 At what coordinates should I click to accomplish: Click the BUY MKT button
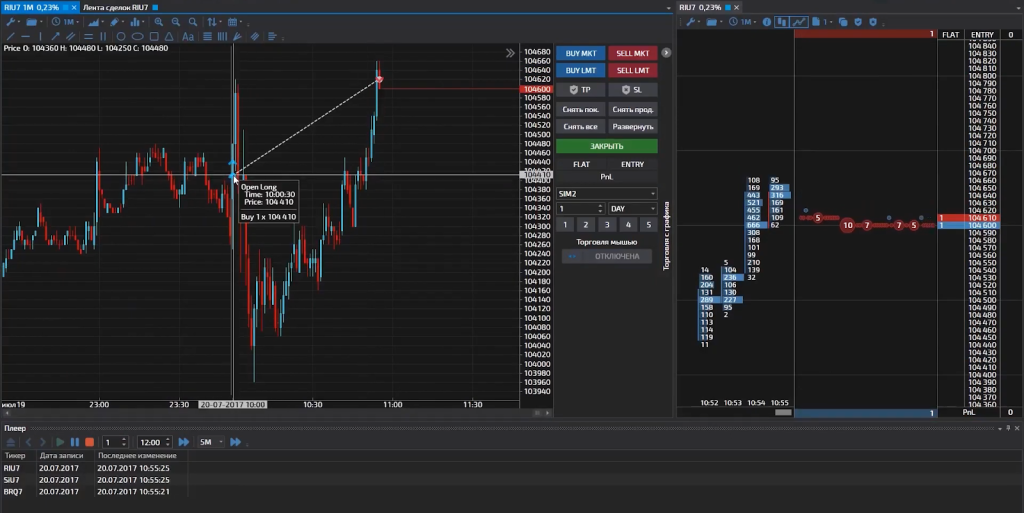(x=580, y=53)
